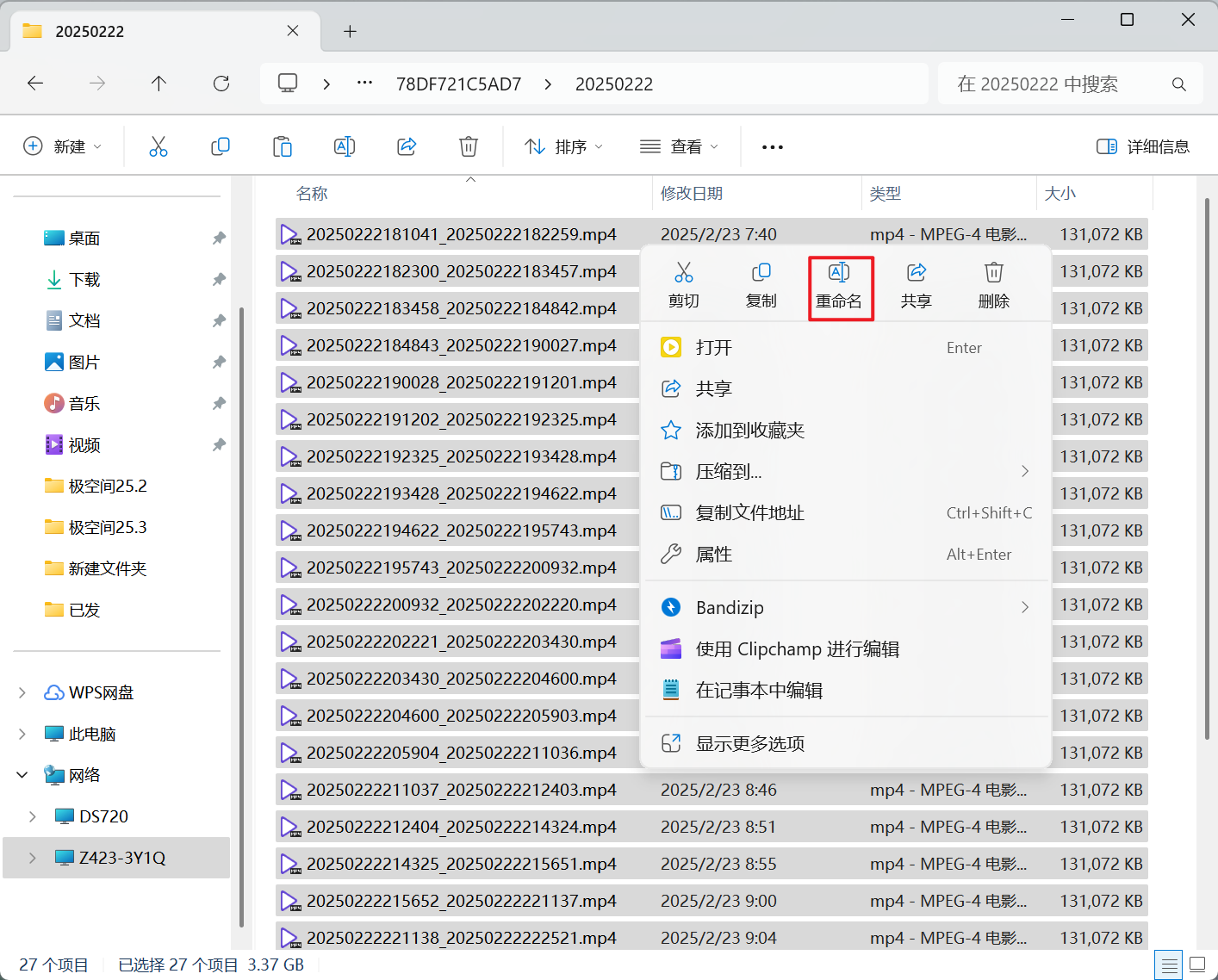
Task: Select 打开 in the context menu
Action: [x=846, y=348]
